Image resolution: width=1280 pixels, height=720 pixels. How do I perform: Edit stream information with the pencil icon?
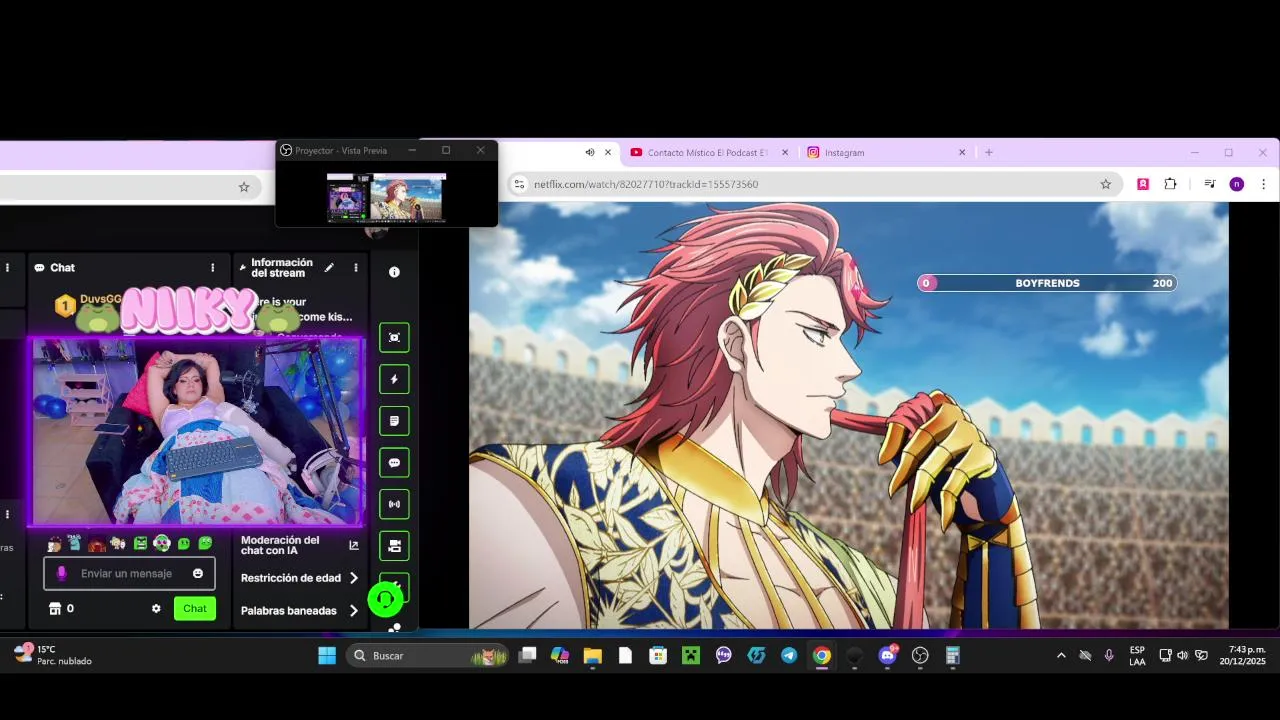pos(329,268)
